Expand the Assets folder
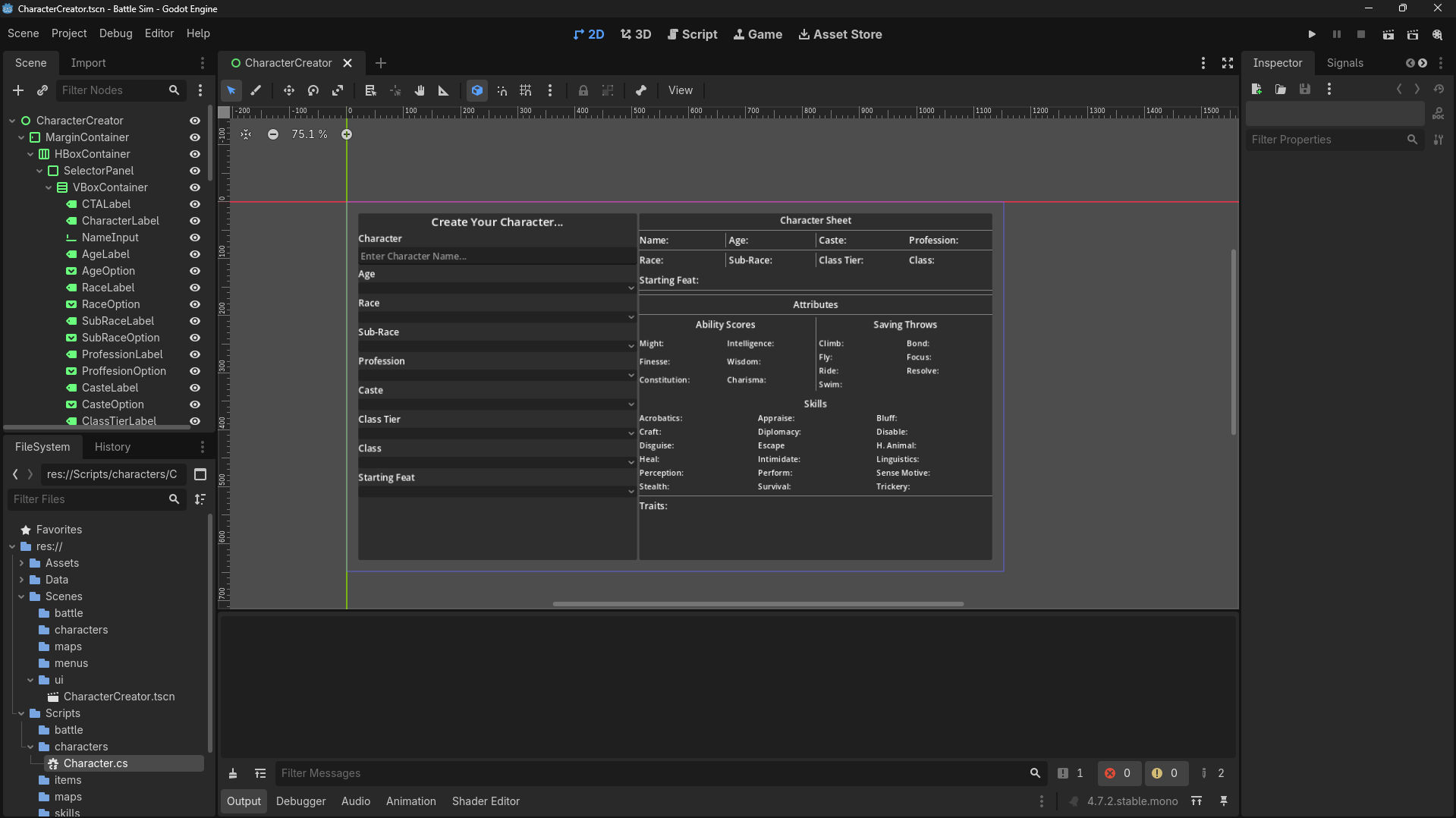This screenshot has height=818, width=1456. click(x=21, y=563)
